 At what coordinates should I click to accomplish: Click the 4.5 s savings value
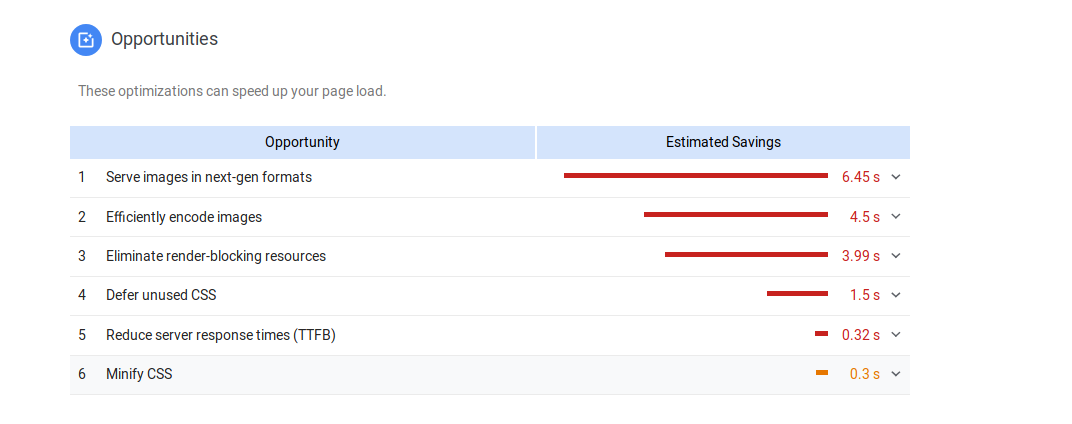[x=865, y=217]
